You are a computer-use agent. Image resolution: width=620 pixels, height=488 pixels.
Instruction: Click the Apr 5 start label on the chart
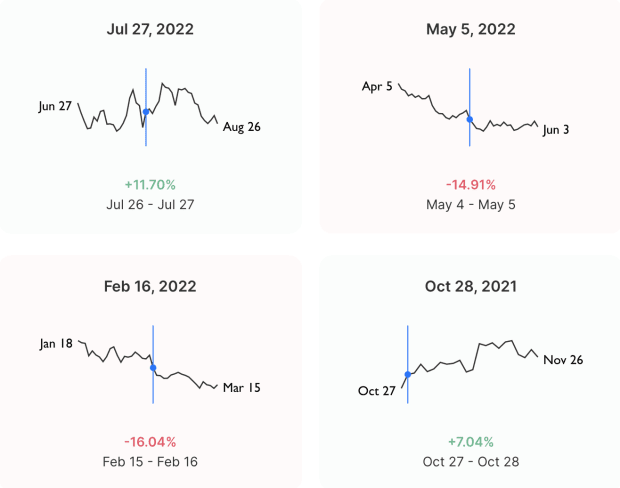pos(378,87)
